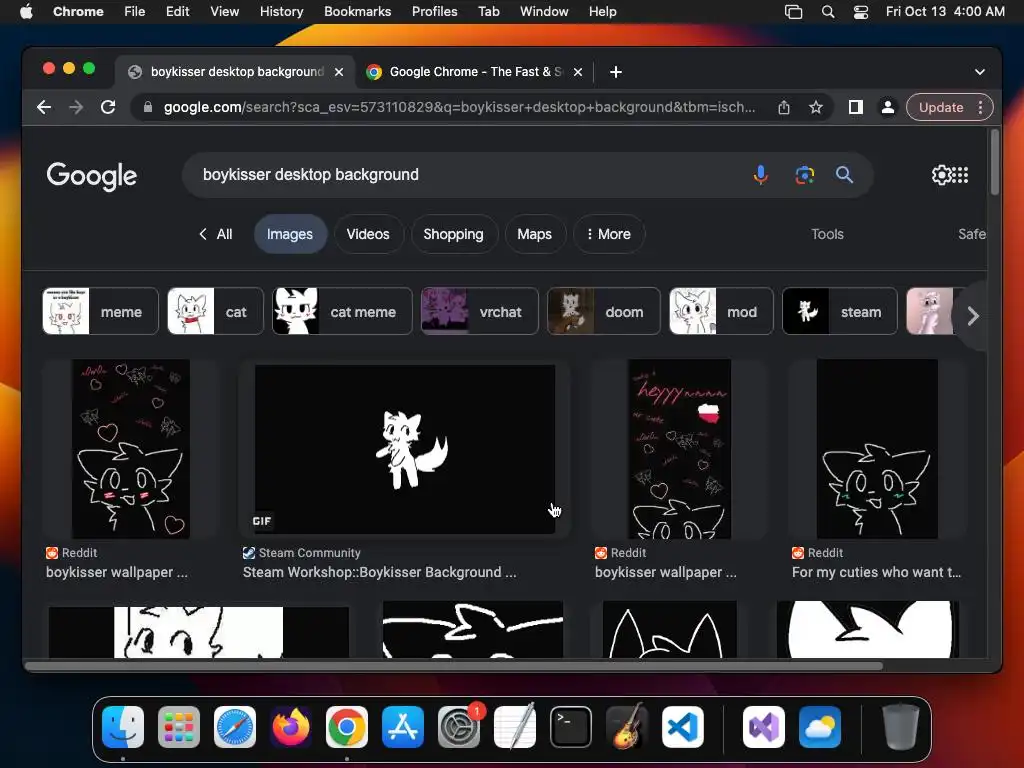Open Spotlight search in menu bar
The image size is (1024, 768).
pyautogui.click(x=827, y=12)
